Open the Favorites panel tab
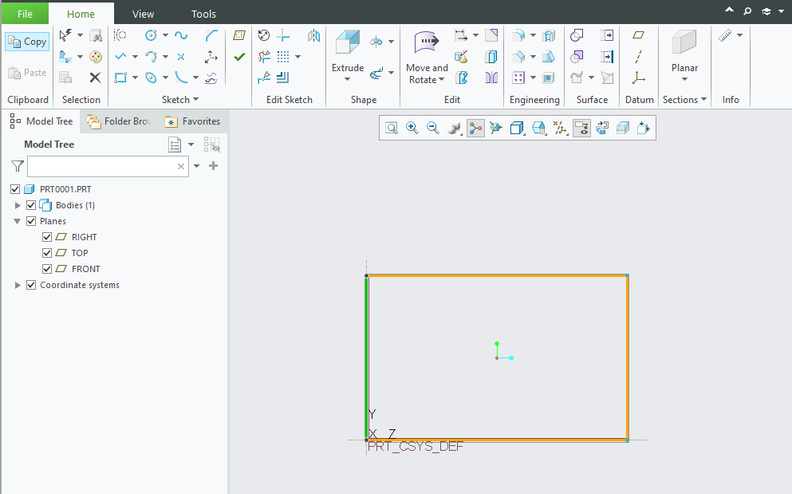 coord(193,121)
